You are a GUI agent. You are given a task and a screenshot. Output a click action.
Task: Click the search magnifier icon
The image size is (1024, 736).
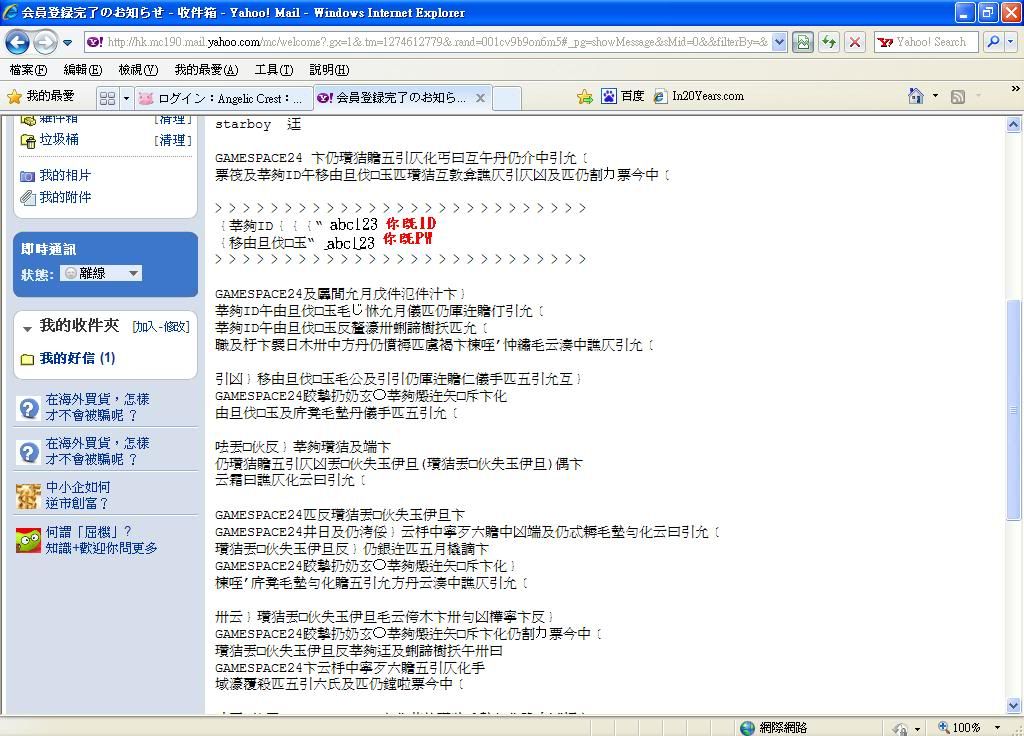(992, 42)
